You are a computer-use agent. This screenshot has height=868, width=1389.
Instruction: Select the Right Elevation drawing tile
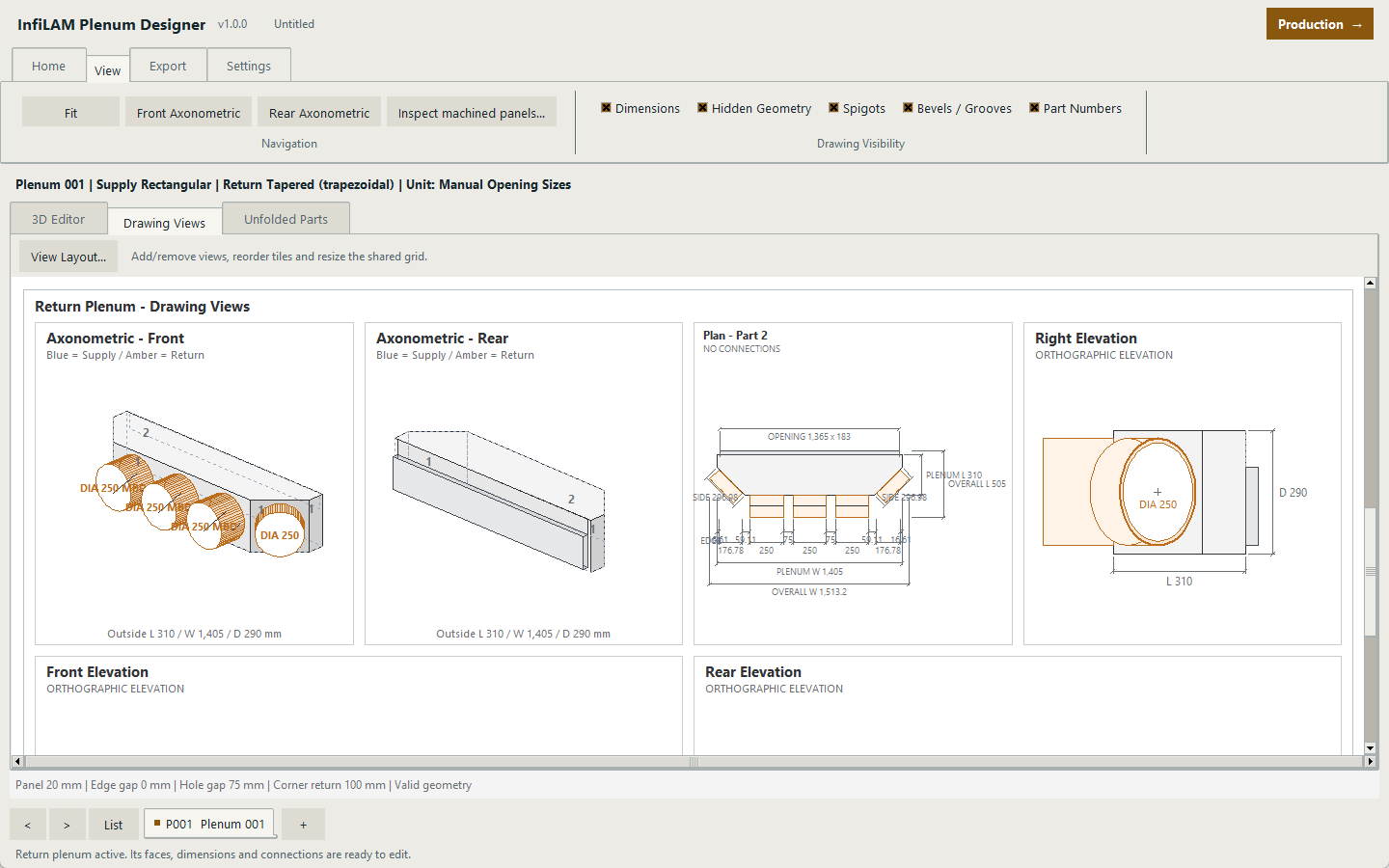(1183, 483)
